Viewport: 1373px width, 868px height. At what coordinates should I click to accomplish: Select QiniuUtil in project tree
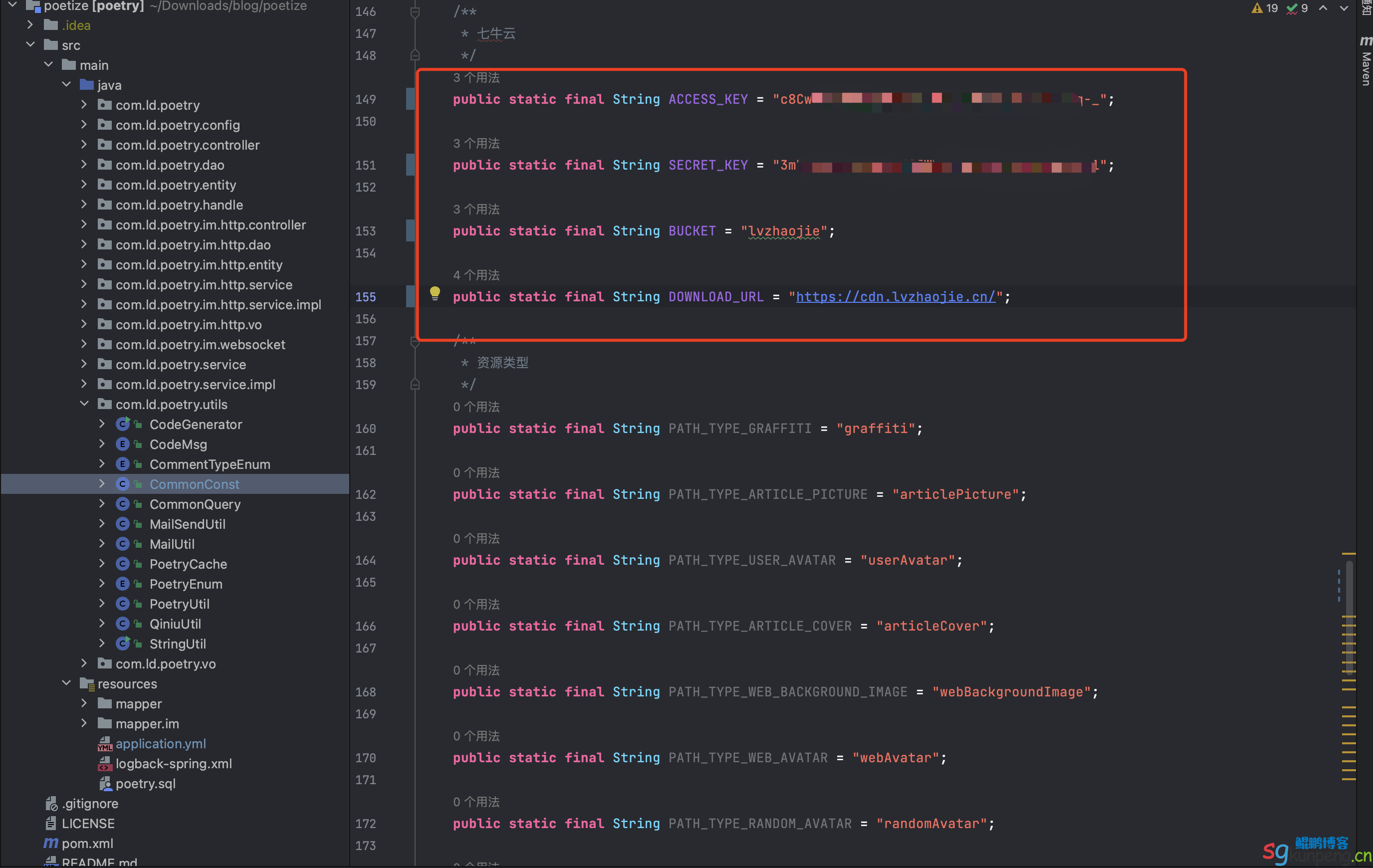(x=175, y=624)
